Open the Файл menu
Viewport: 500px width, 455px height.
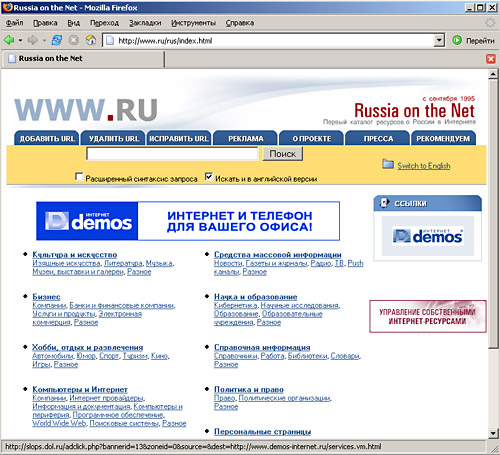point(15,23)
